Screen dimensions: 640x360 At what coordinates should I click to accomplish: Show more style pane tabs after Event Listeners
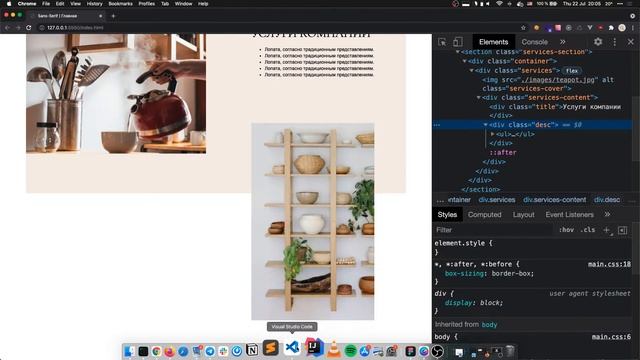point(607,215)
